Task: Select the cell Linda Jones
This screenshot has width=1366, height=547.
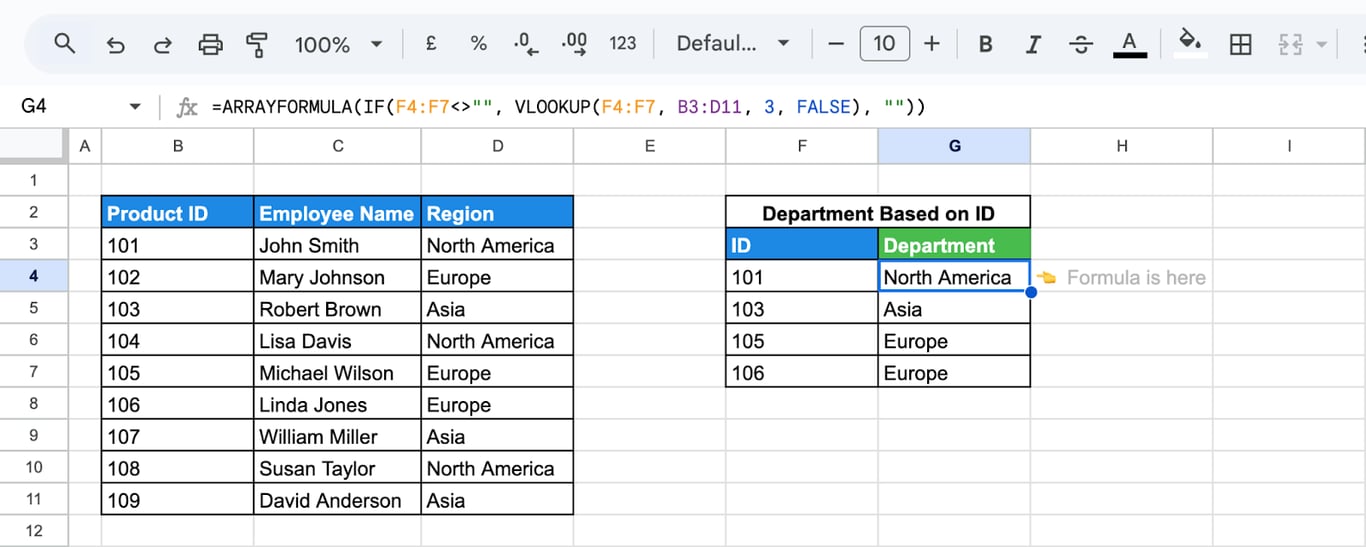Action: pos(338,405)
